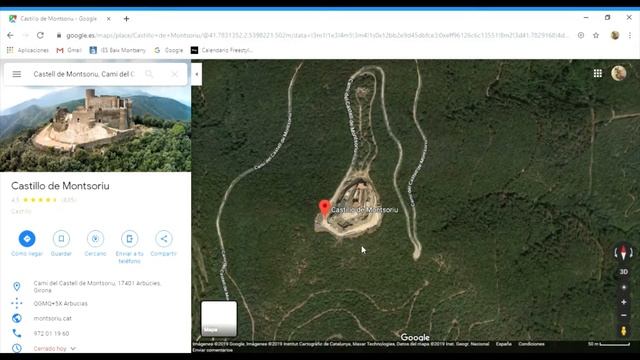The width and height of the screenshot is (640, 360).
Task: Click the address location pin icon
Action: click(x=17, y=287)
